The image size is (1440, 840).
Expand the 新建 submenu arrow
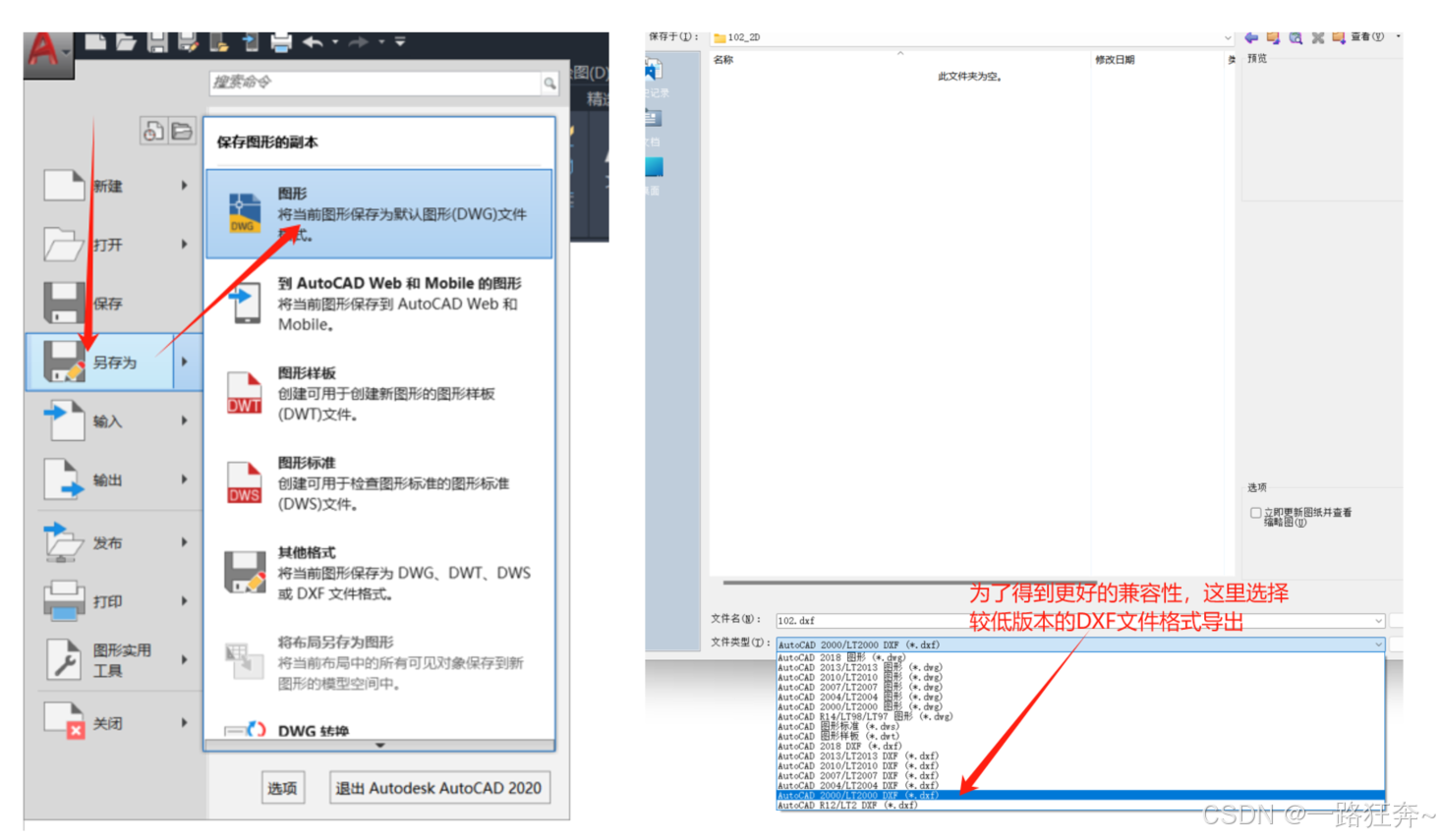pos(184,186)
